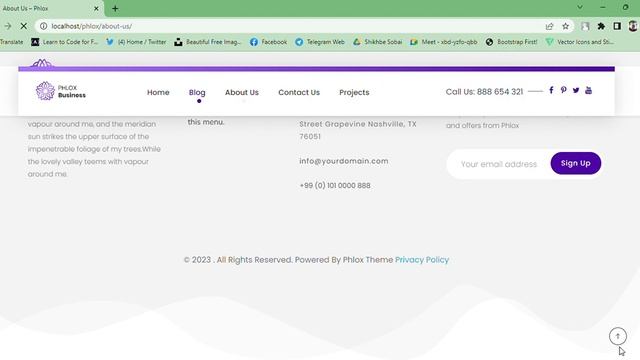640x360 pixels.
Task: Open the Blog menu item
Action: coord(197,92)
